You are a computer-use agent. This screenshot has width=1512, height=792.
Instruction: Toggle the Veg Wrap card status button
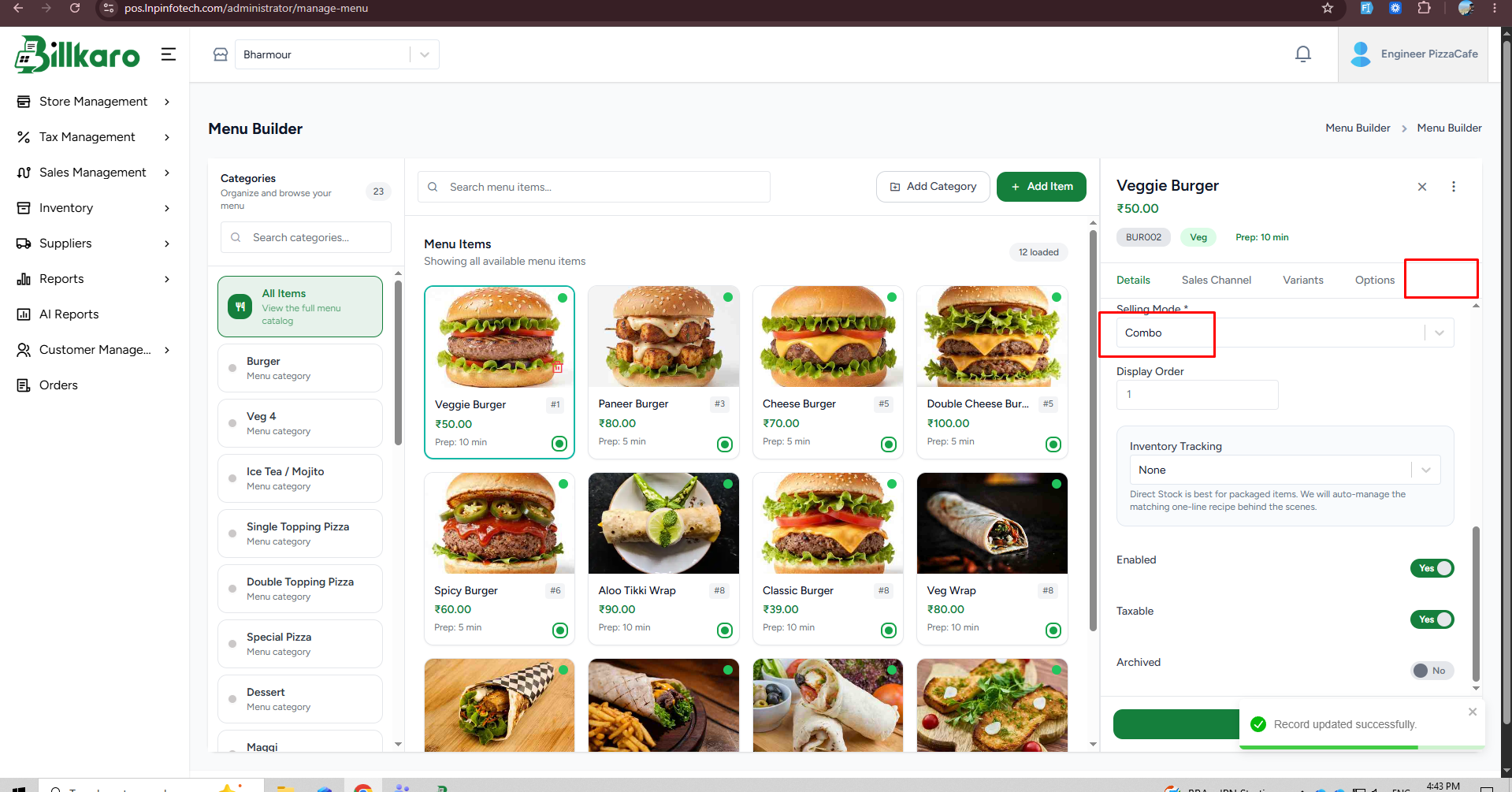click(1053, 630)
